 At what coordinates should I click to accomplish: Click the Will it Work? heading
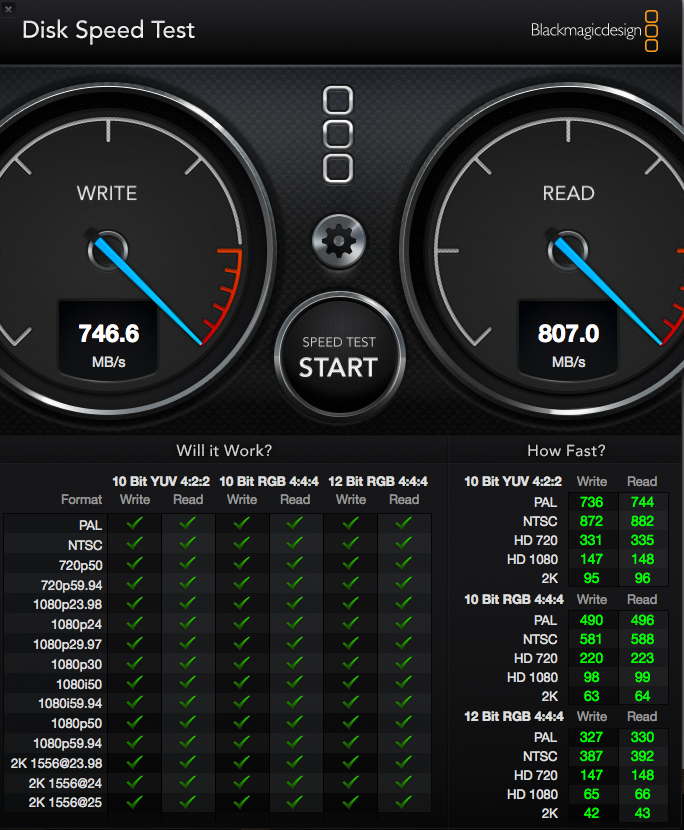point(224,450)
